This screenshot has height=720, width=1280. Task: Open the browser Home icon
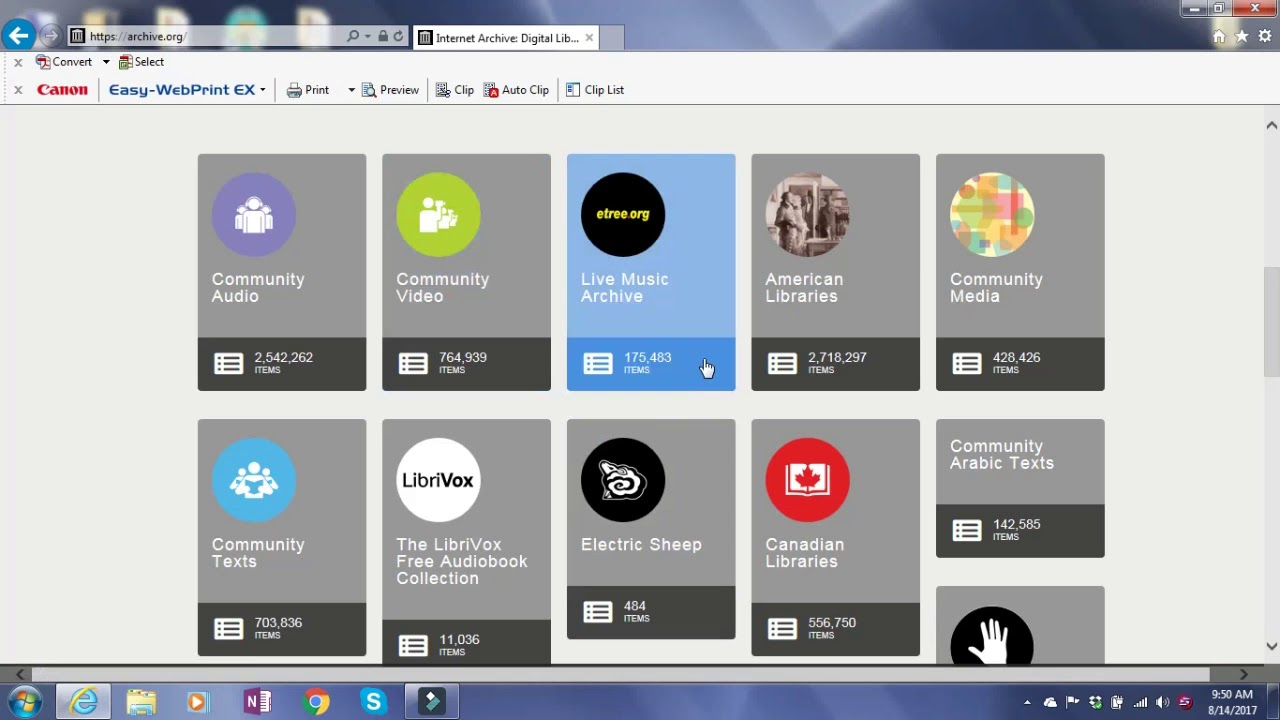(x=1219, y=36)
